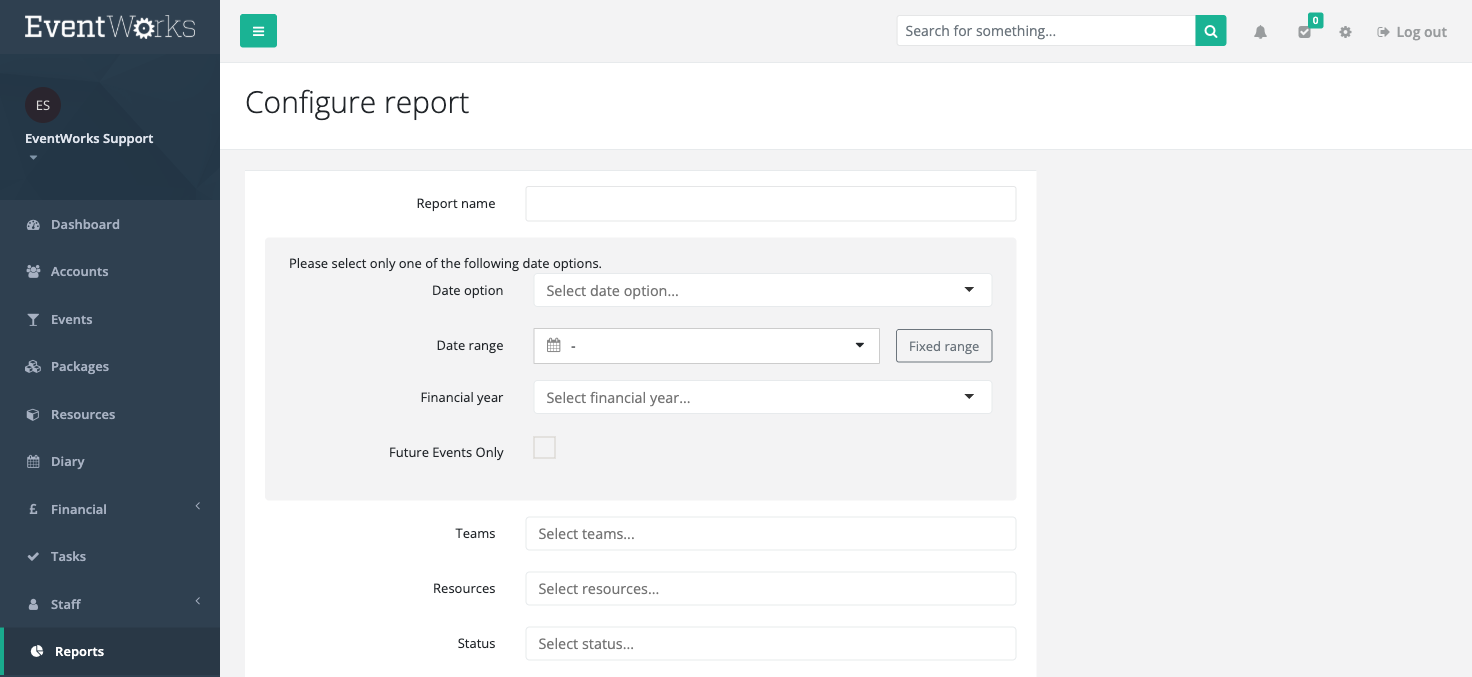Toggle the sidebar with the hamburger button
1472x677 pixels.
(258, 31)
